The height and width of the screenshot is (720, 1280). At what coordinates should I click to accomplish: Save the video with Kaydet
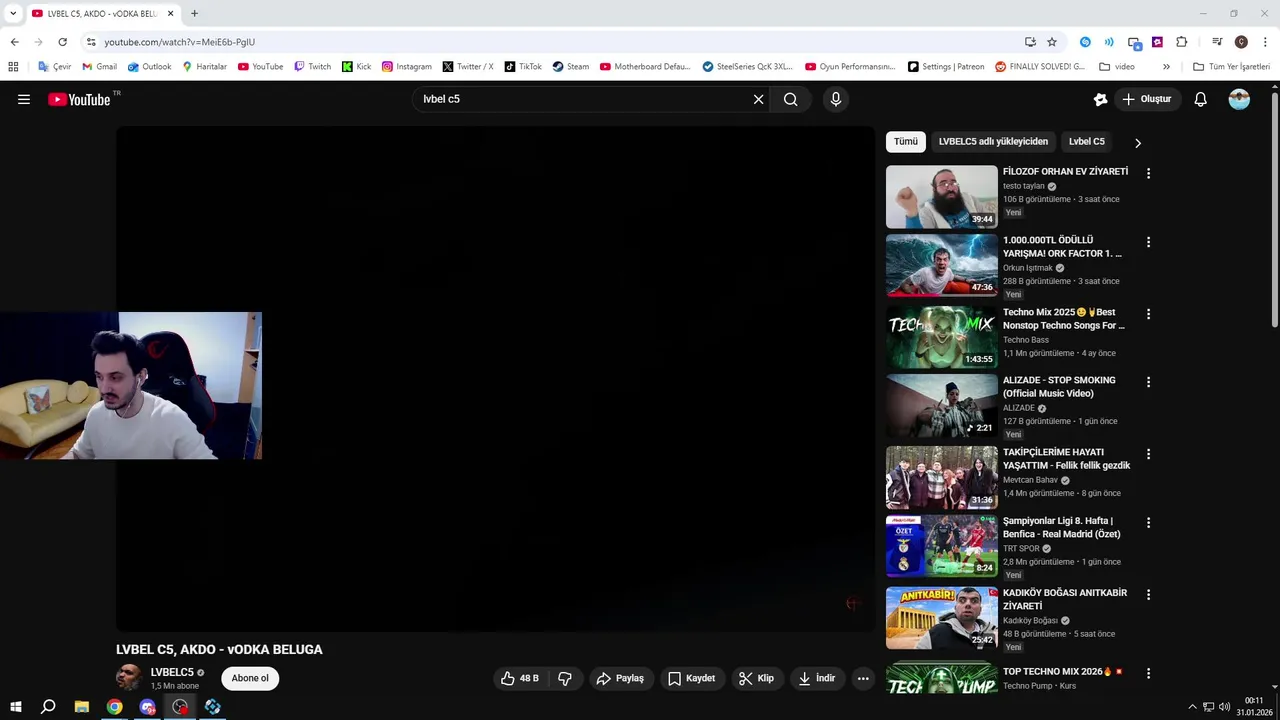[691, 678]
